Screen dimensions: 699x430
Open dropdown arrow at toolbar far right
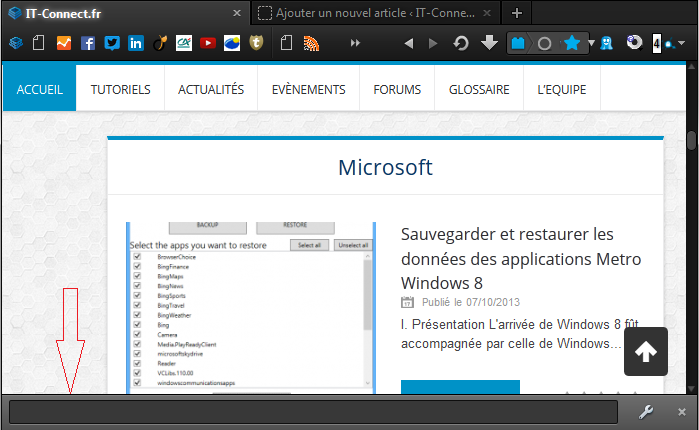click(680, 44)
